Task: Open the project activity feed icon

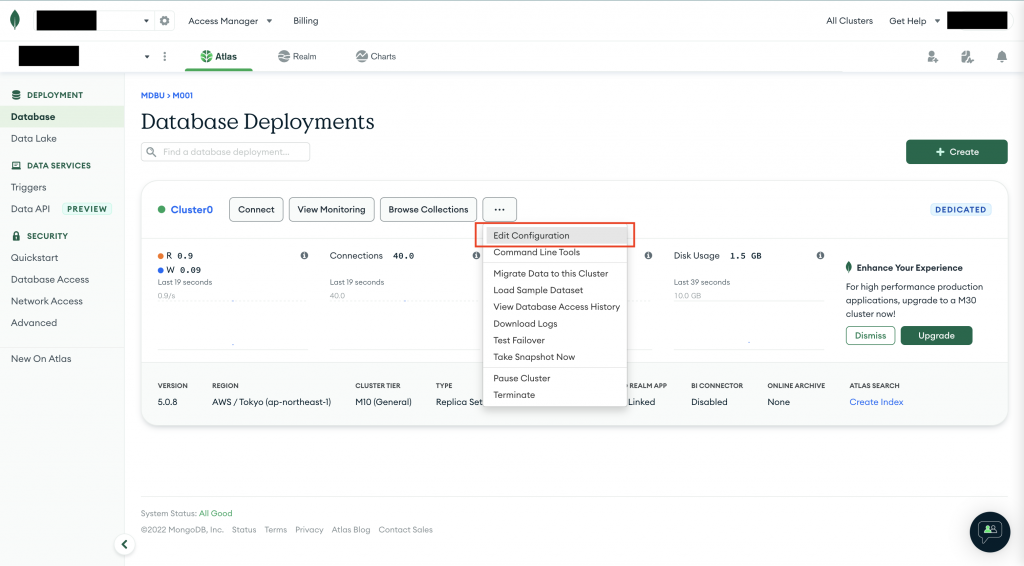Action: coord(967,57)
